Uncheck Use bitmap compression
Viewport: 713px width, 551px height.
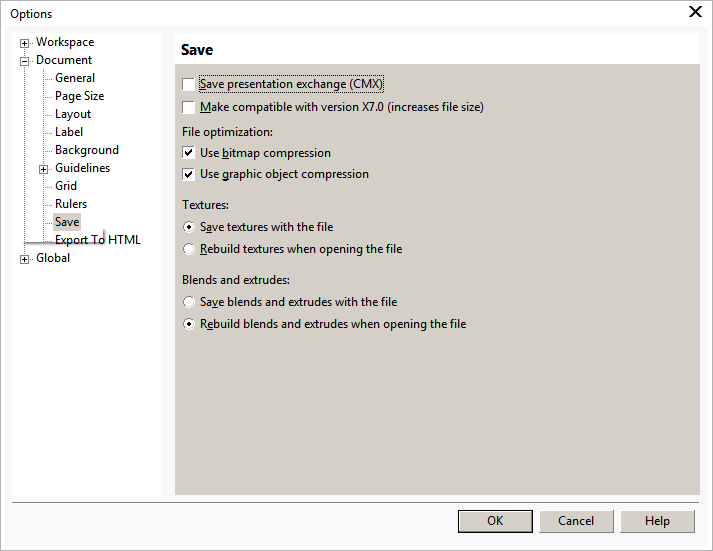pos(189,153)
